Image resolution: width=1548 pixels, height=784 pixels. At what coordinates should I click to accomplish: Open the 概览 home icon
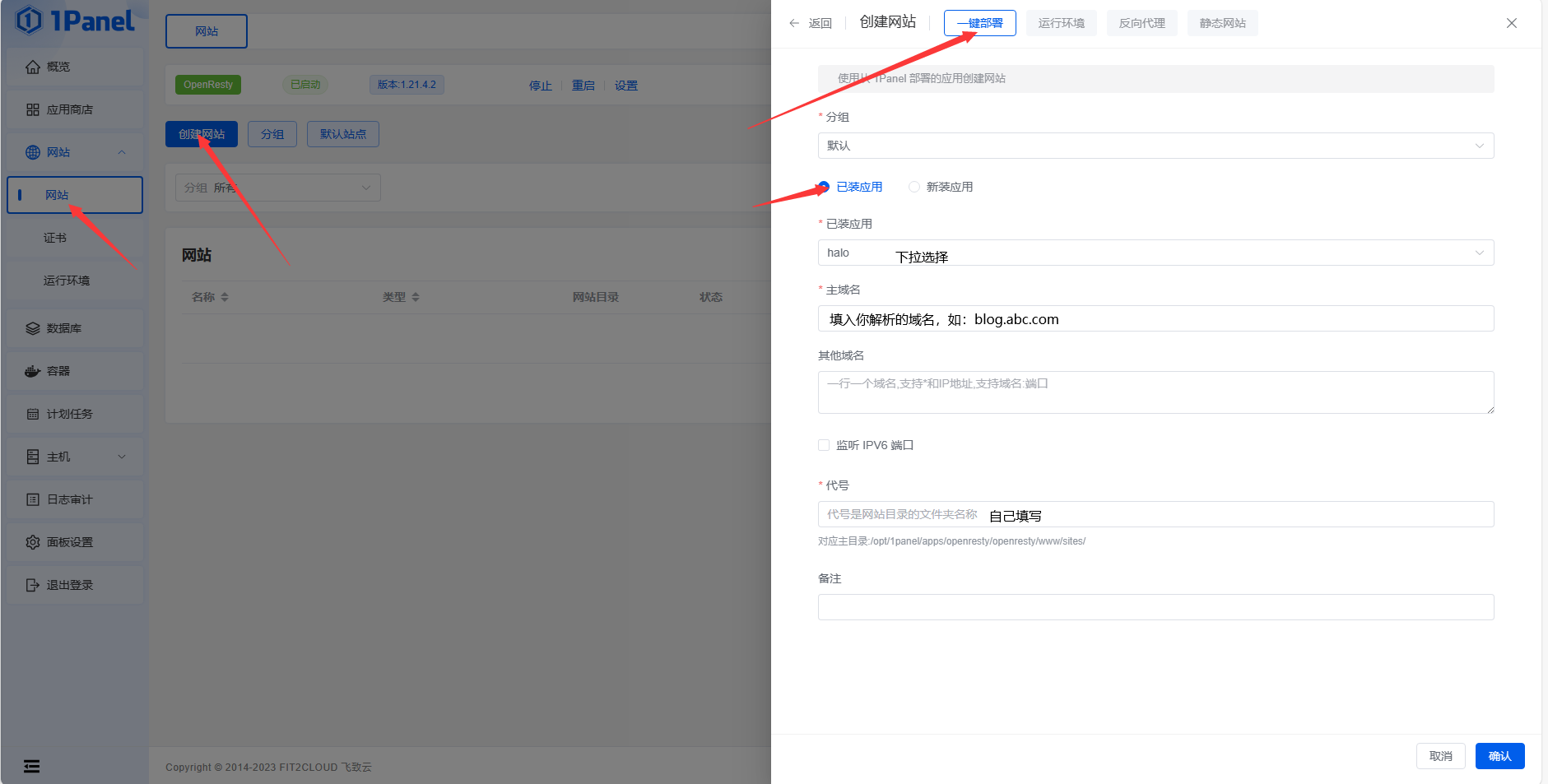pos(33,67)
